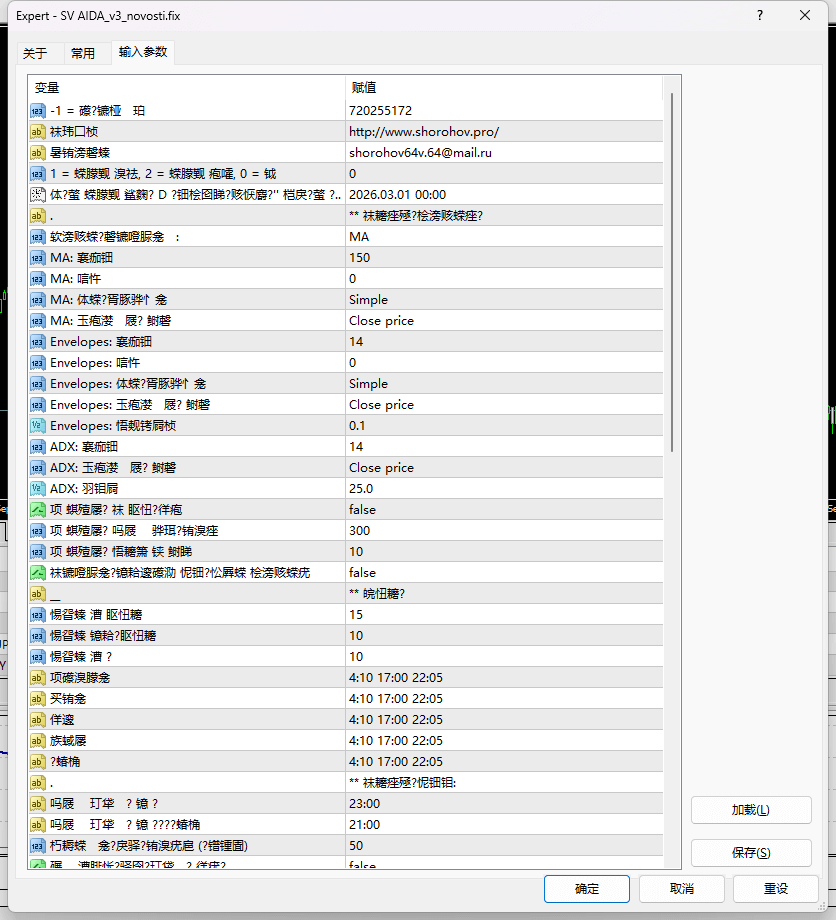Viewport: 836px width, 920px height.
Task: Select the value 50 cell
Action: click(505, 846)
